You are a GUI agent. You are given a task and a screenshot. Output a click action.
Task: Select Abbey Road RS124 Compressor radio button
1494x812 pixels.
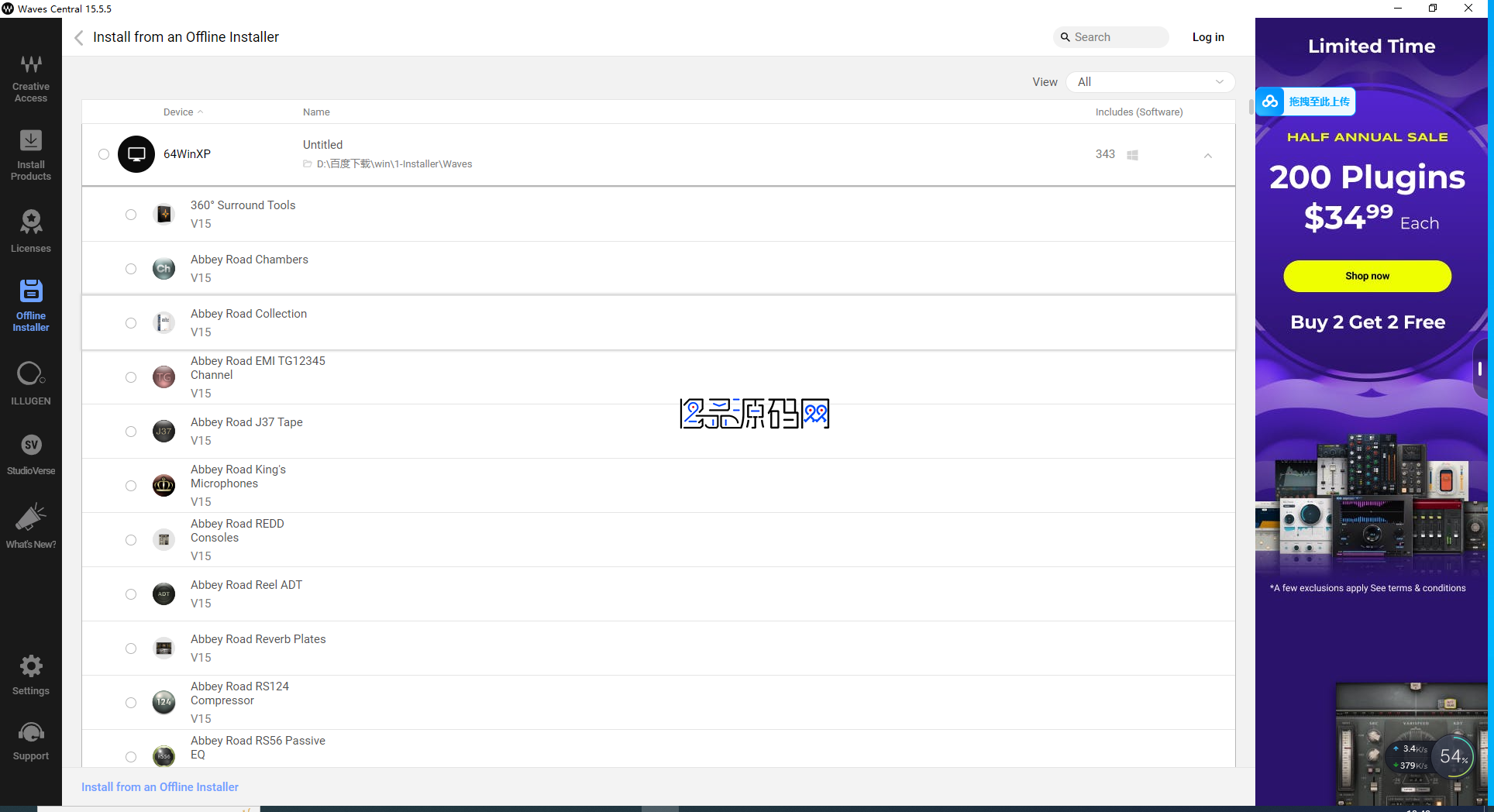(131, 703)
